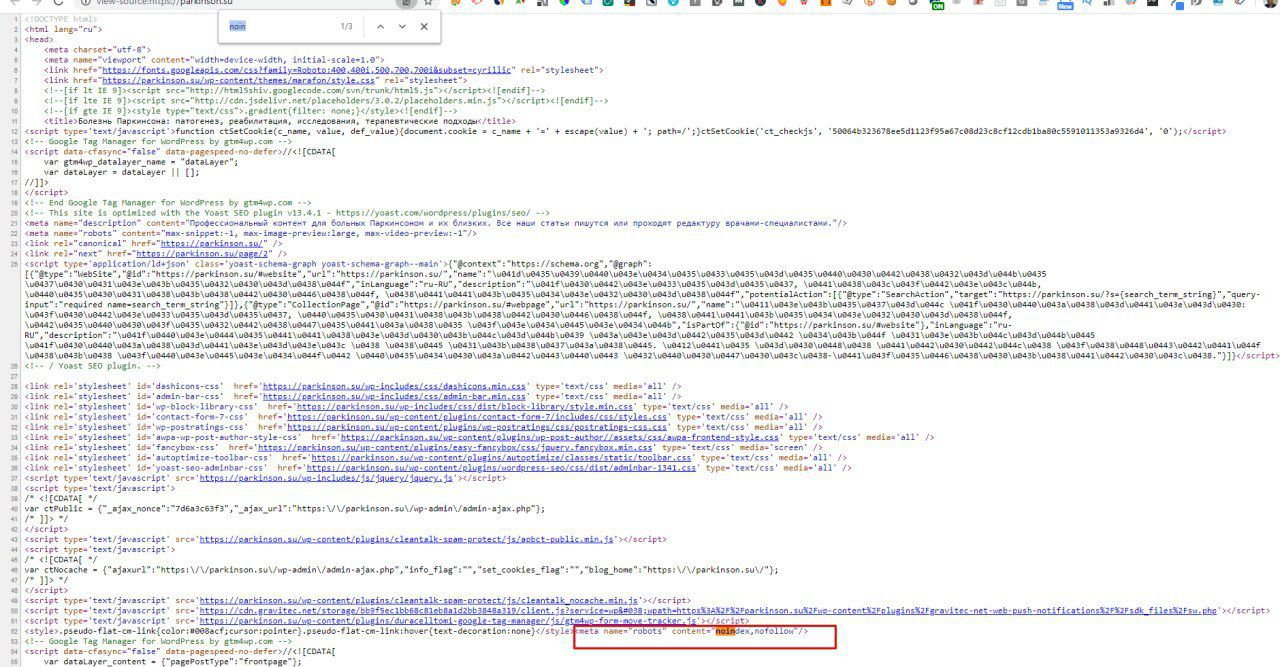Click the '<!-- / Yoast SEO plugin. -->' comment
1280x667 pixels.
pos(90,366)
